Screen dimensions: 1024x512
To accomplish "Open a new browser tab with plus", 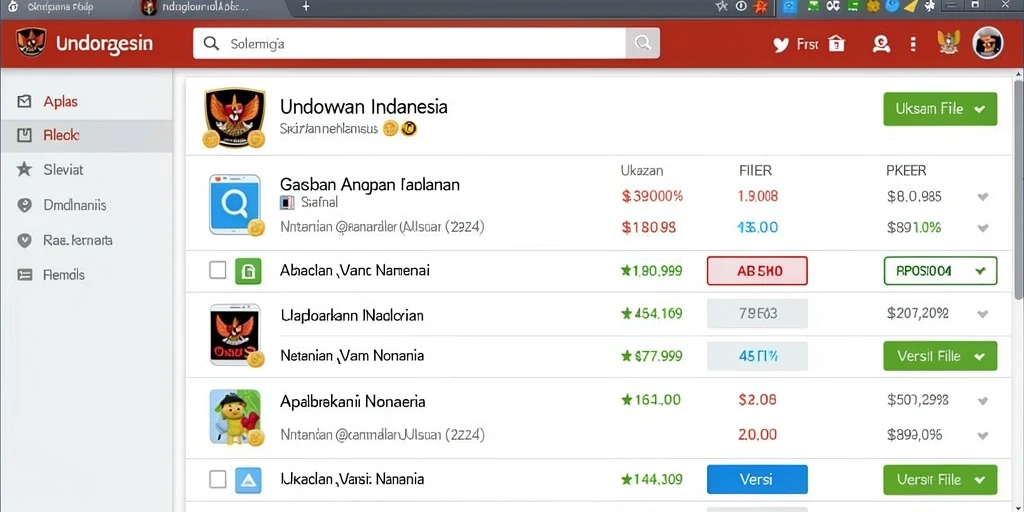I will point(306,6).
